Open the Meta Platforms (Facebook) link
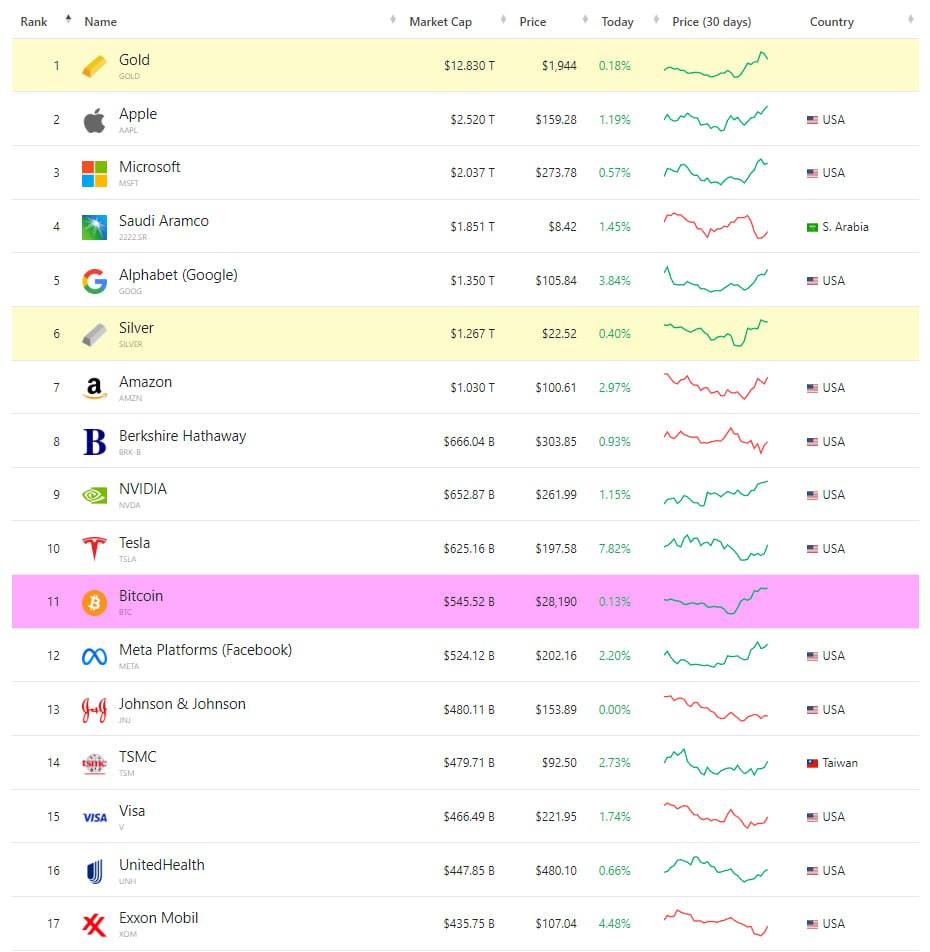This screenshot has width=930, height=952. [x=205, y=650]
